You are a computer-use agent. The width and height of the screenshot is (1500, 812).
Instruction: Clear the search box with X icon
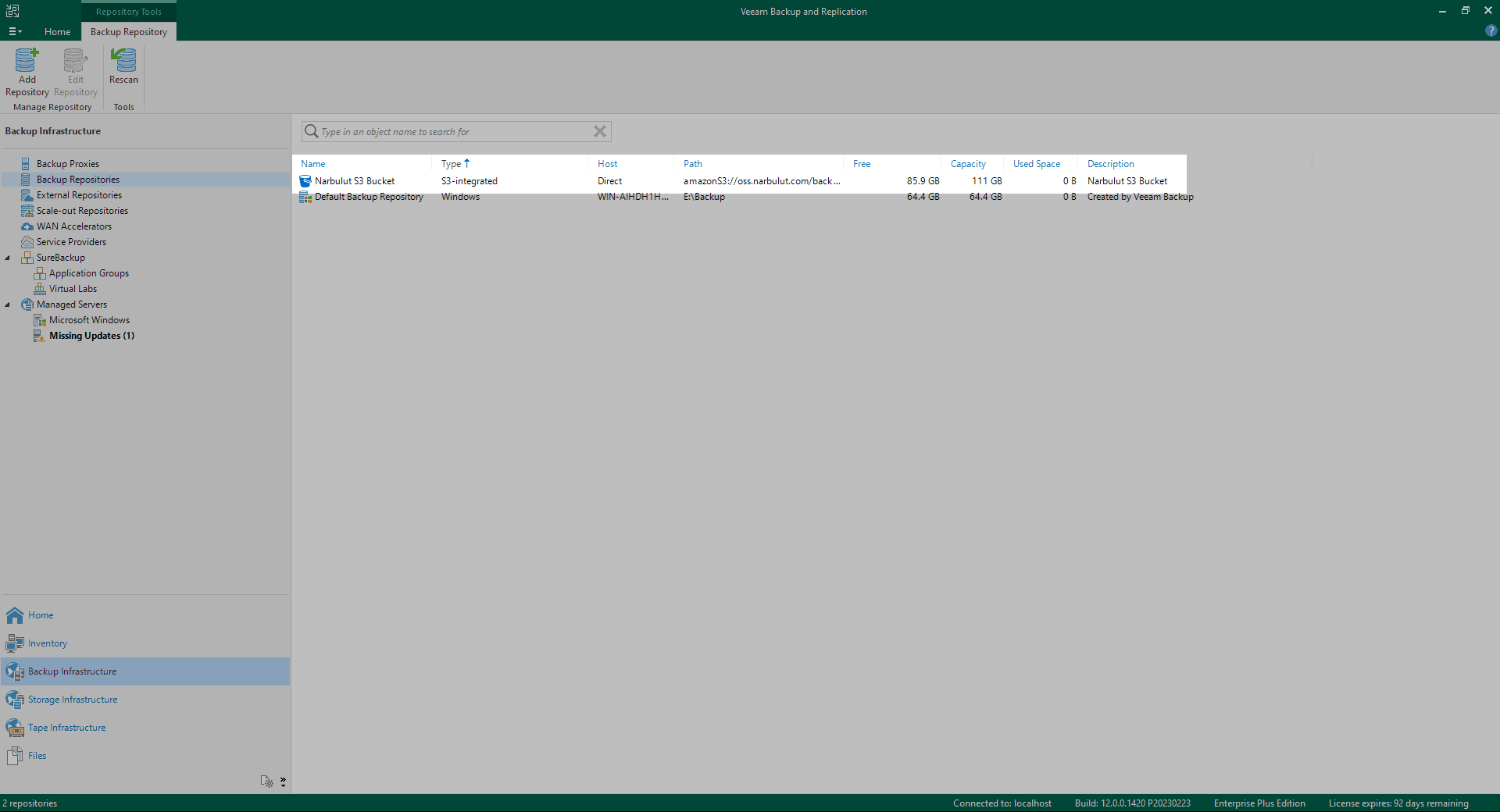coord(599,131)
